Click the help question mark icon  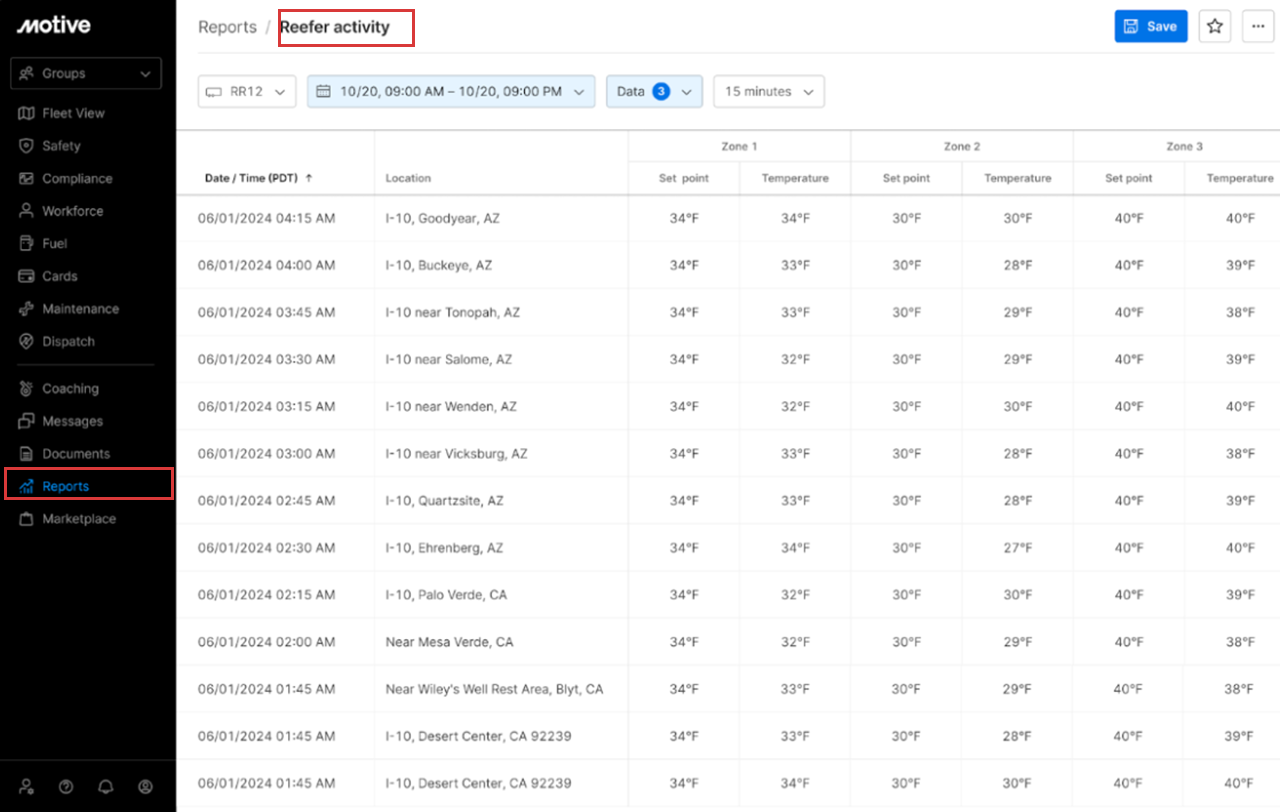(x=66, y=786)
